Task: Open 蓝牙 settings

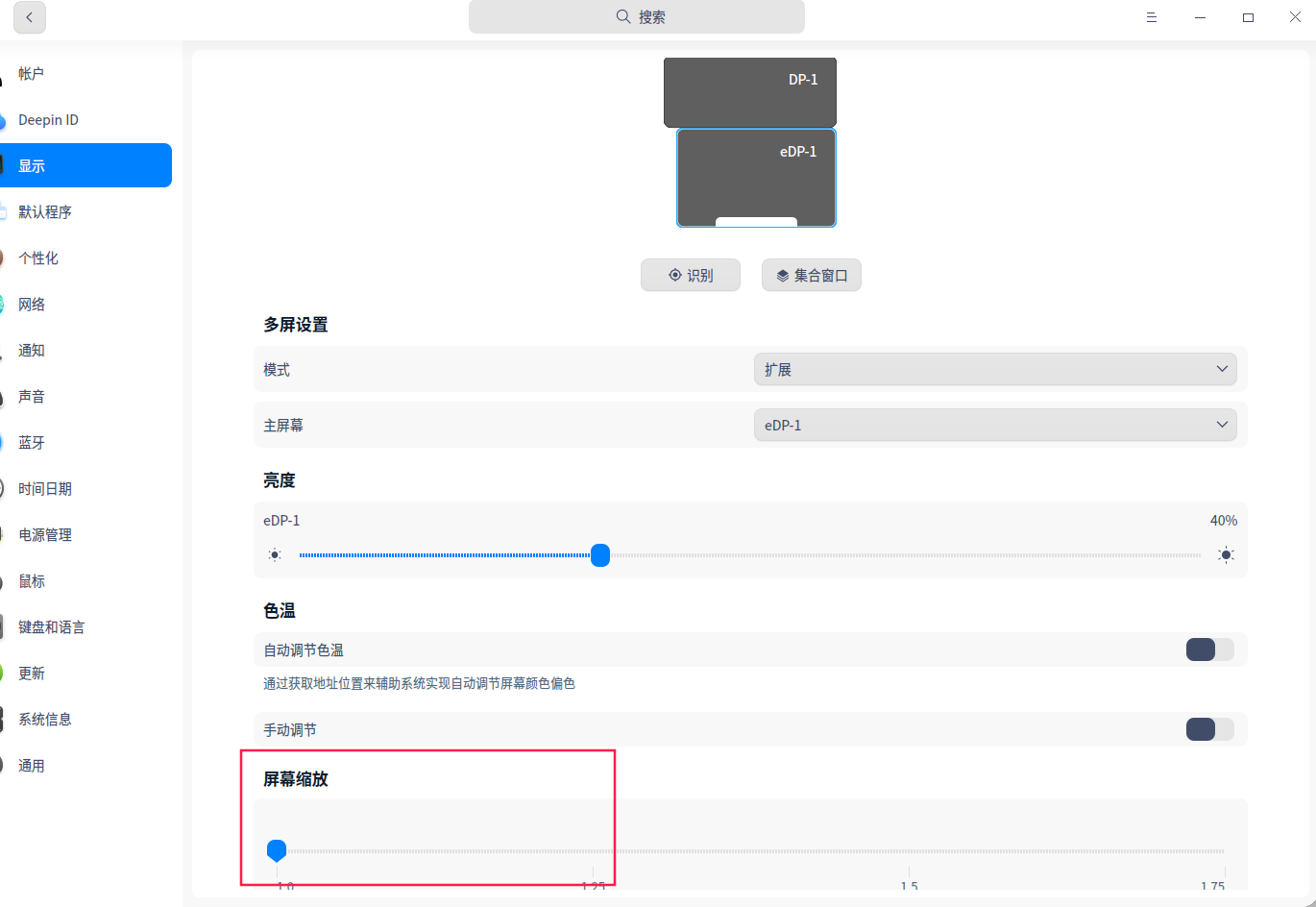Action: tap(85, 443)
